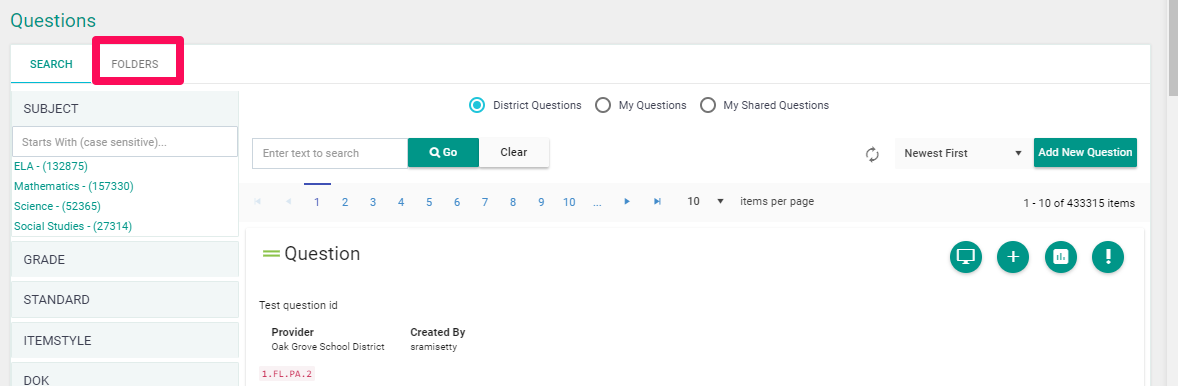The width and height of the screenshot is (1178, 386).
Task: Click the 1 - 10 of 433315 items text
Action: [1079, 204]
